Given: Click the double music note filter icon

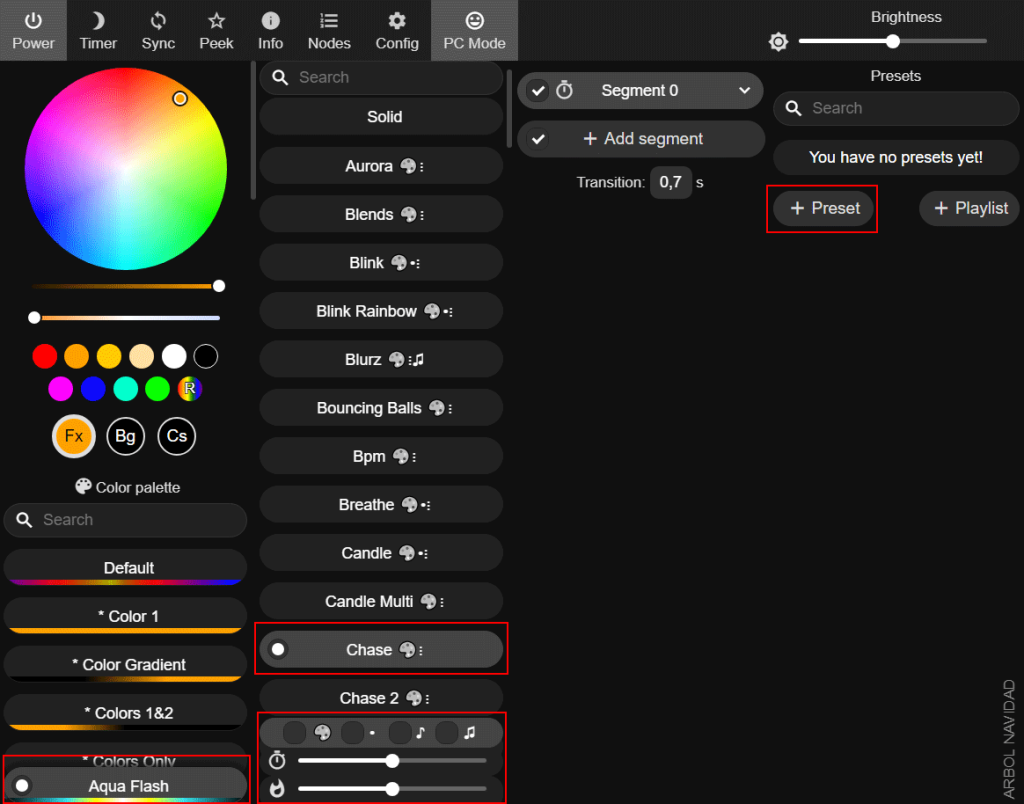Looking at the screenshot, I should point(470,733).
